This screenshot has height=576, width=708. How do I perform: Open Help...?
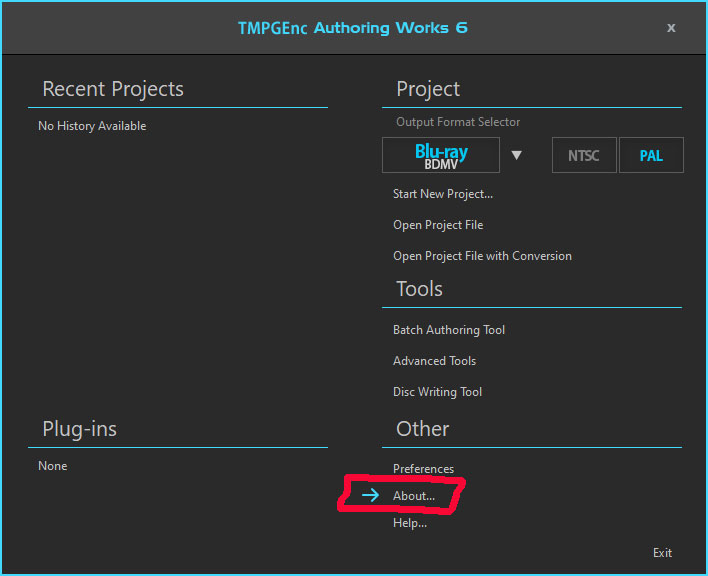click(x=410, y=523)
